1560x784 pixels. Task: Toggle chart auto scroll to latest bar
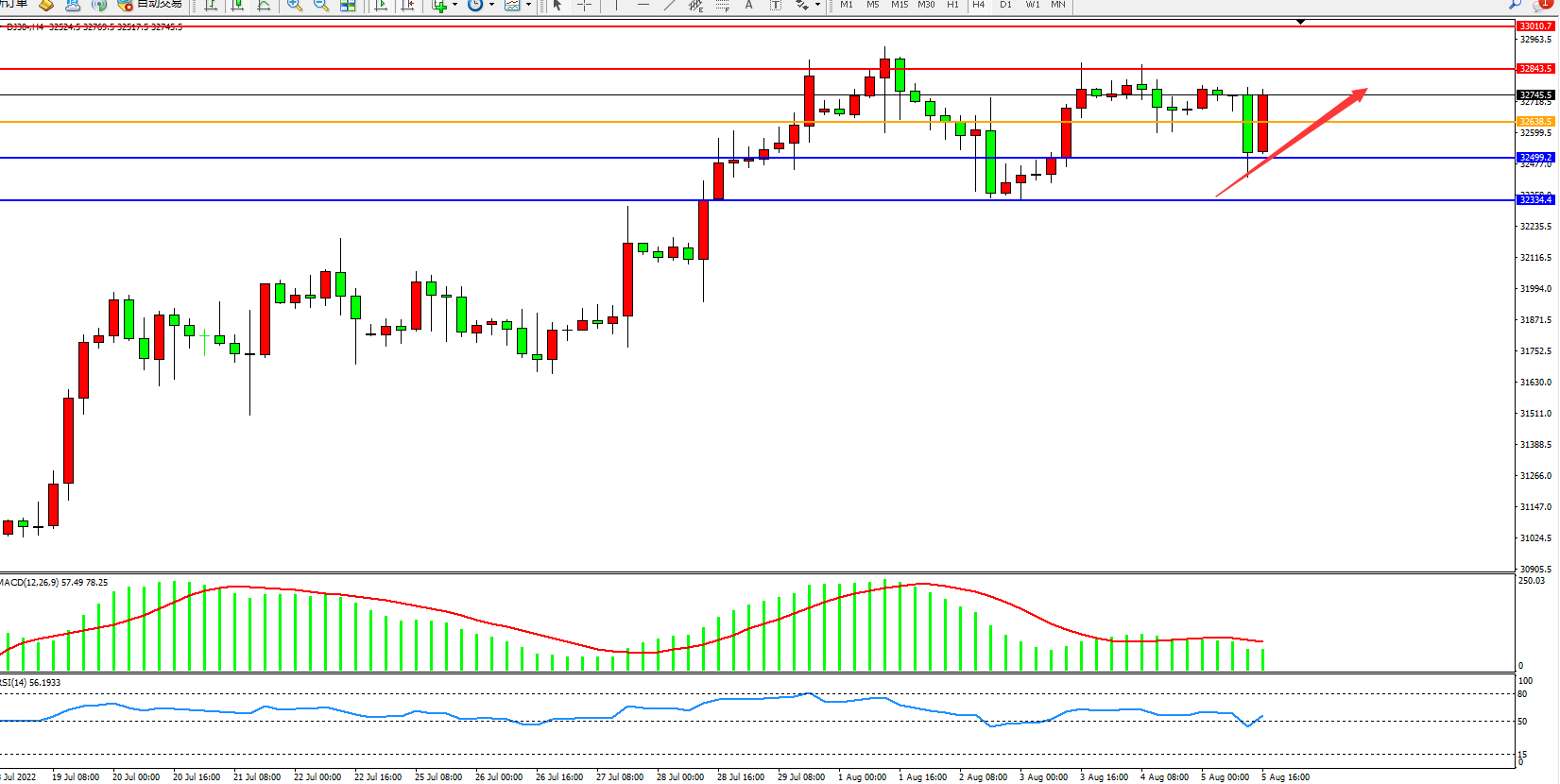(381, 5)
